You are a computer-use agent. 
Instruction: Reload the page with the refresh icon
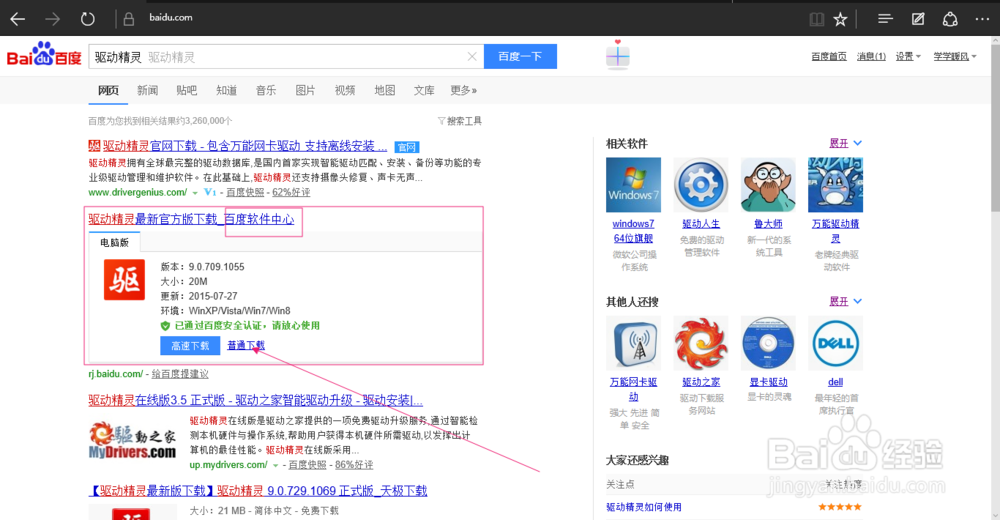(87, 19)
